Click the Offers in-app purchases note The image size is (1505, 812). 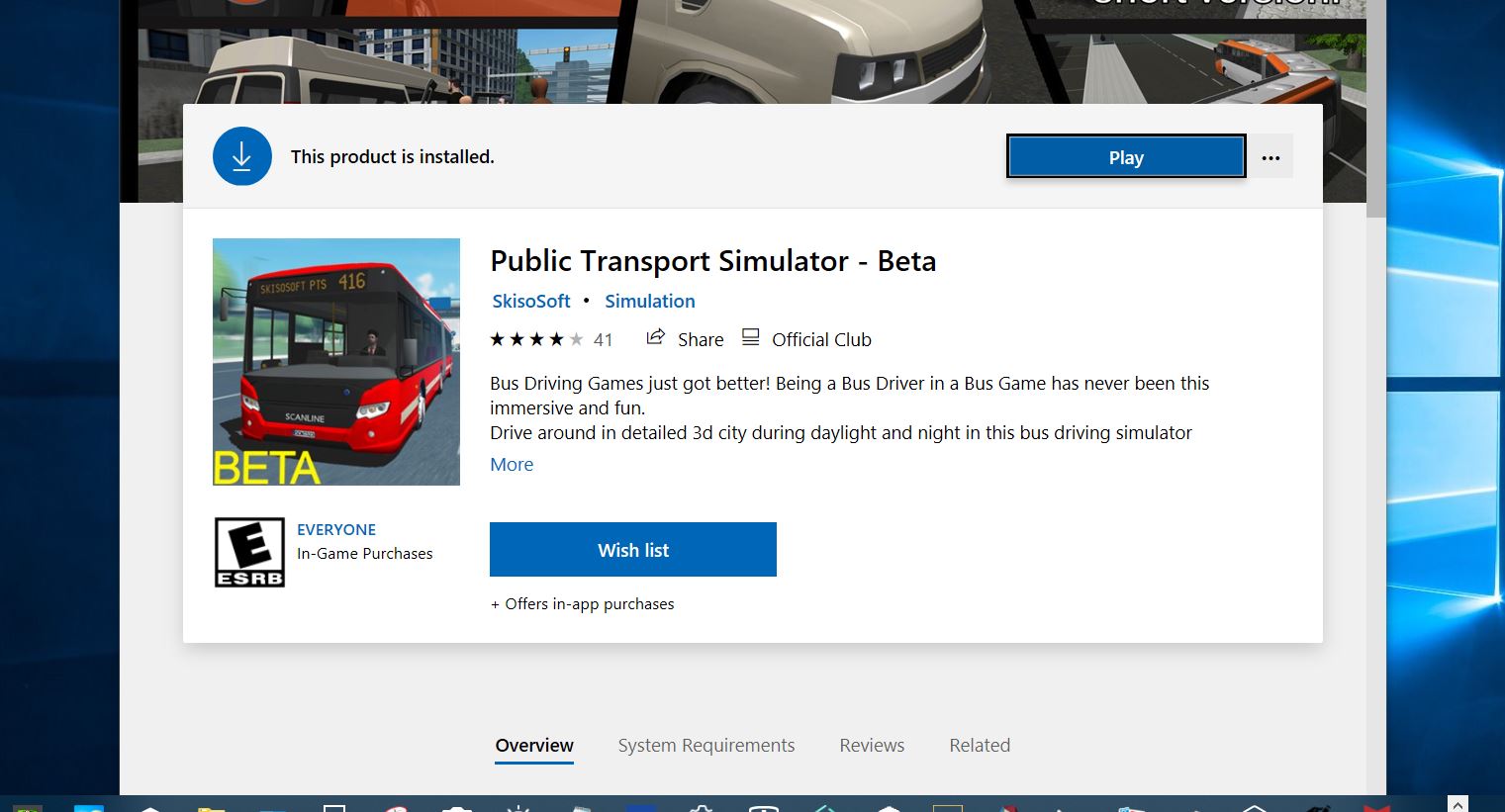click(x=583, y=604)
